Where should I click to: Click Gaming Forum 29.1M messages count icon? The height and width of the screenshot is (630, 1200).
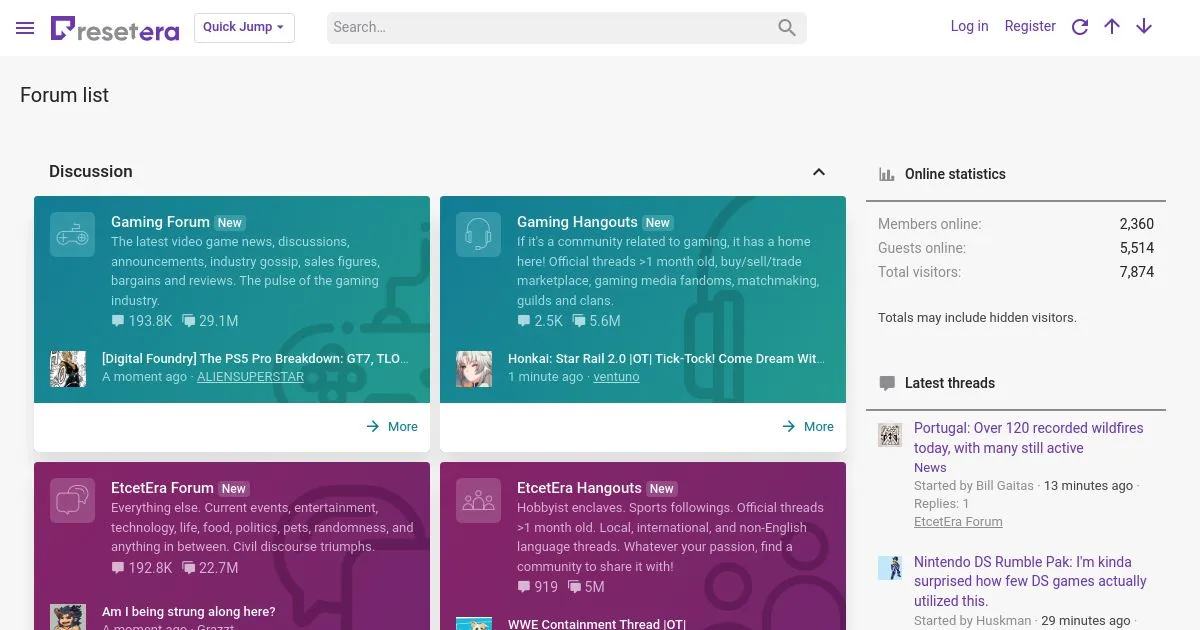pos(188,321)
